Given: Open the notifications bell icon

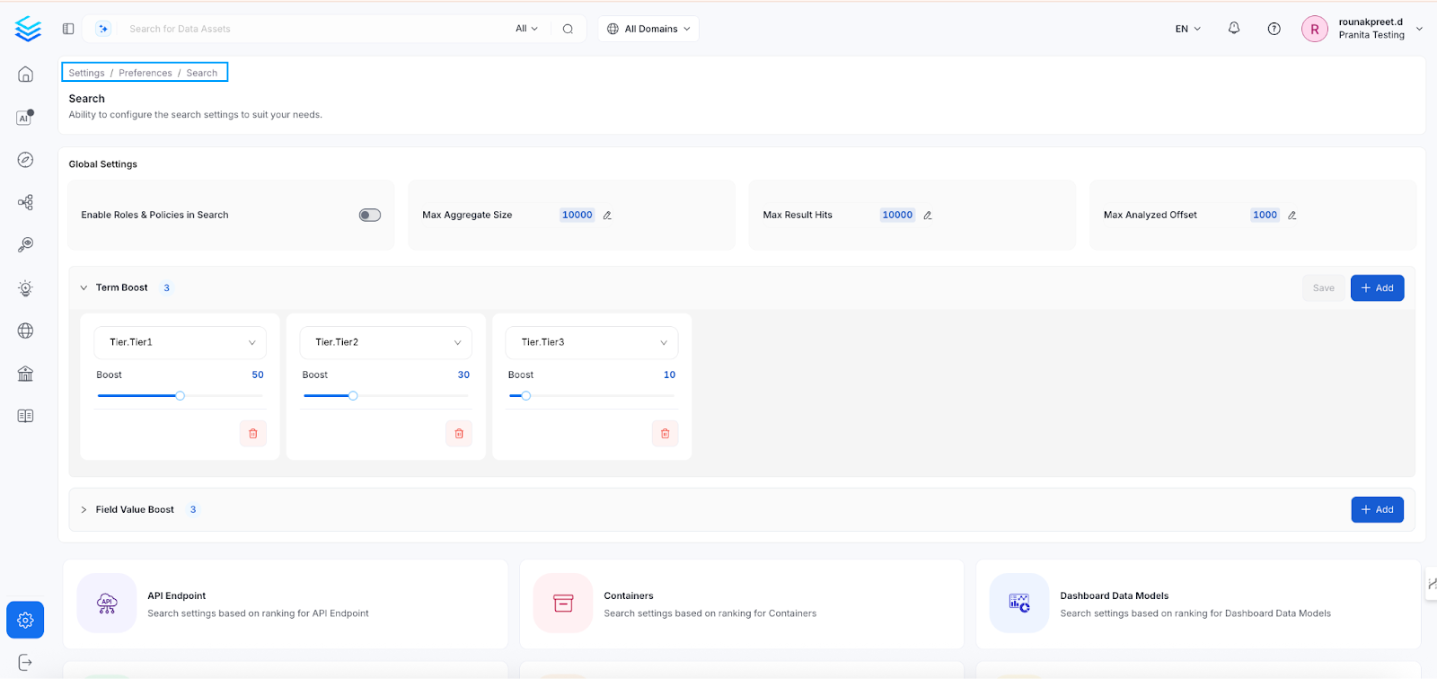Looking at the screenshot, I should 1233,28.
